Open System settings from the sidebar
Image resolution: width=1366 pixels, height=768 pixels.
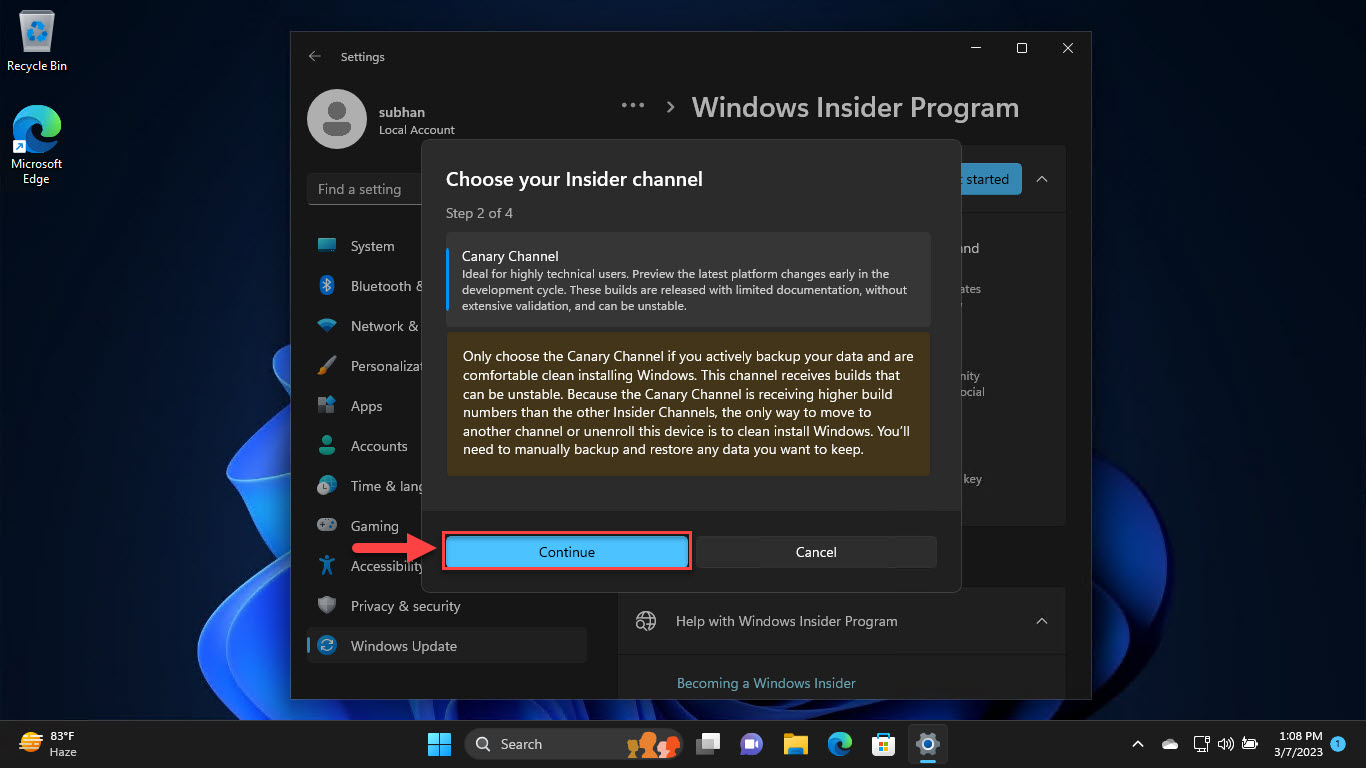pyautogui.click(x=372, y=245)
